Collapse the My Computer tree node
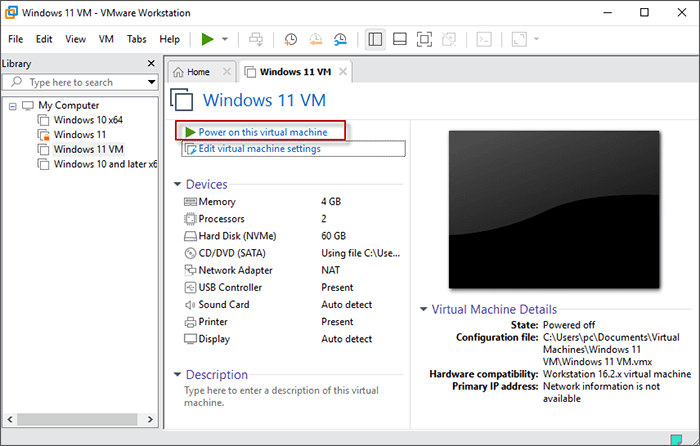This screenshot has width=700, height=446. pos(12,106)
